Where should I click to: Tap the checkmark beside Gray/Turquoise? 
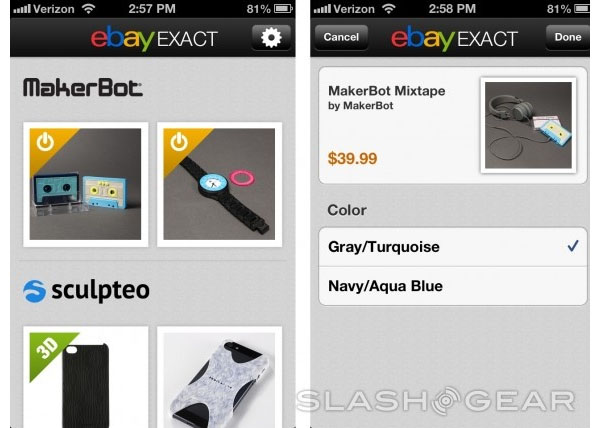(573, 246)
